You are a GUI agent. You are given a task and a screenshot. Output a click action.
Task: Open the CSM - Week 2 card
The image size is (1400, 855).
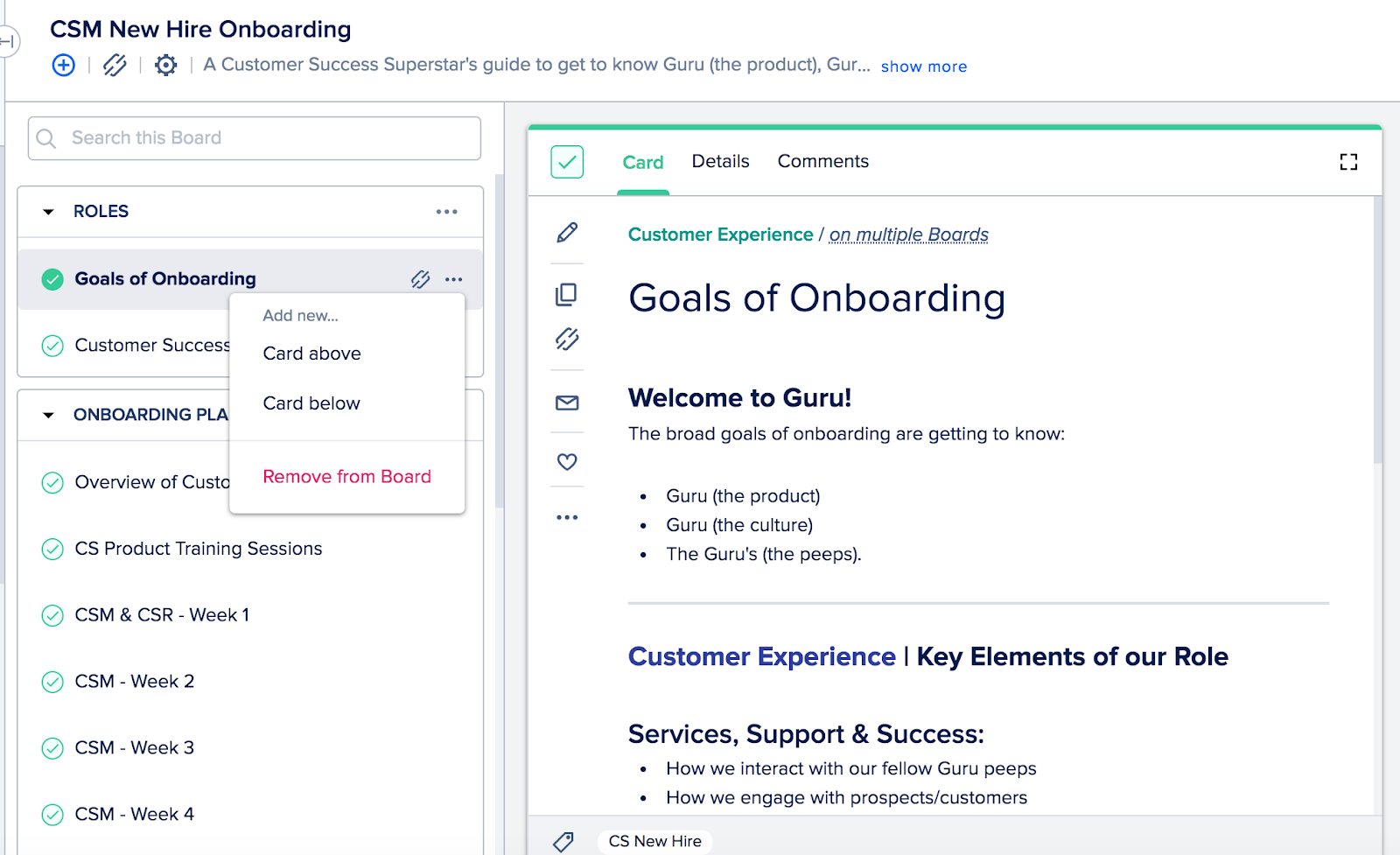click(x=135, y=682)
